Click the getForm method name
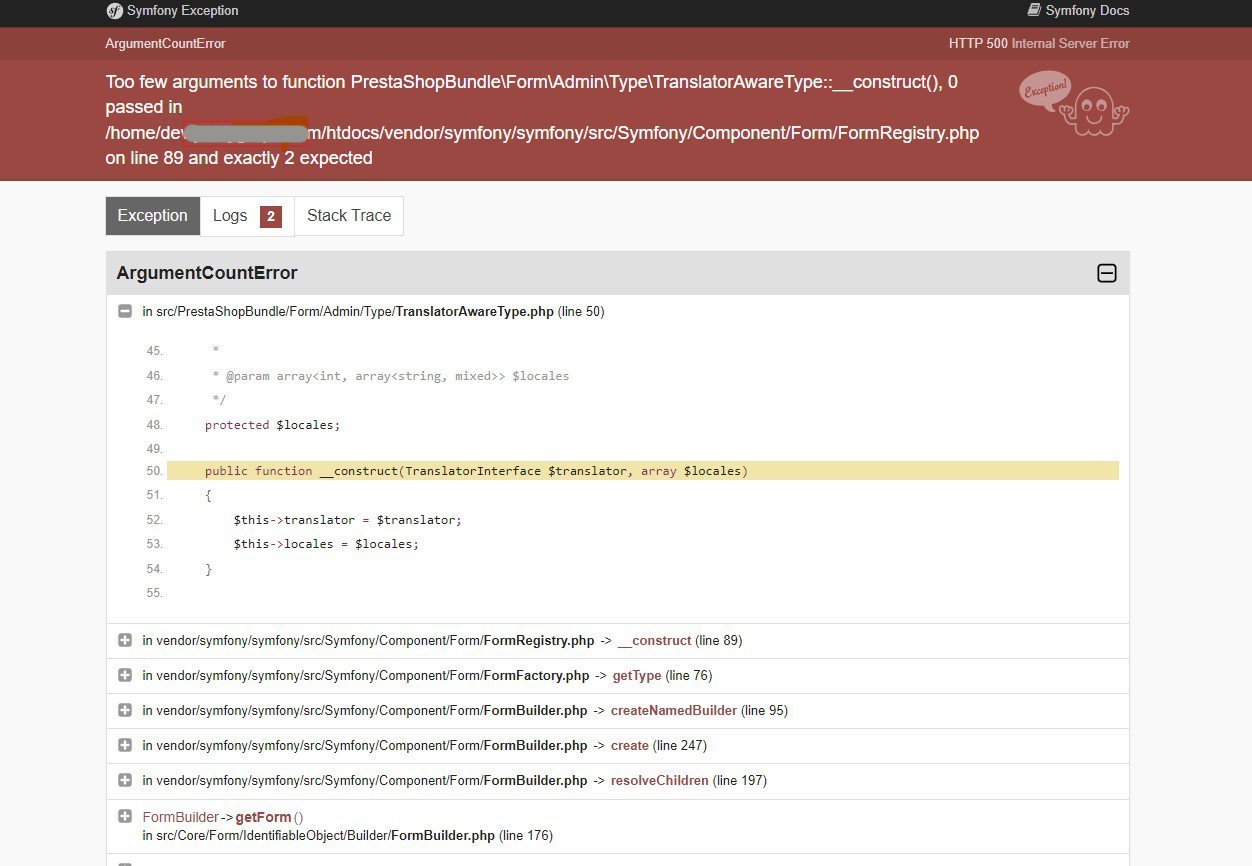1252x866 pixels. [x=264, y=817]
